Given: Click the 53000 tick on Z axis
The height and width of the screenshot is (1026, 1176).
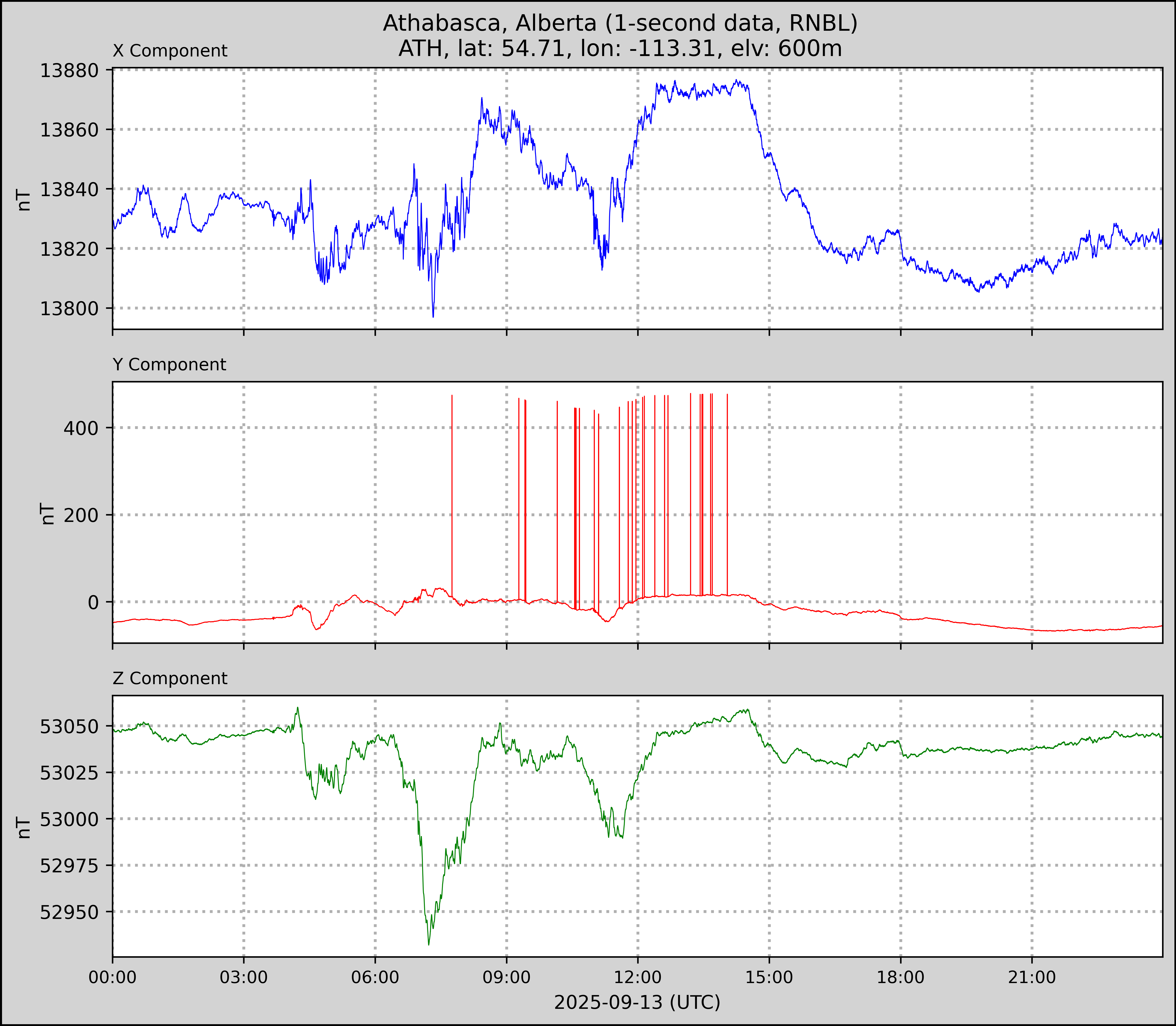Looking at the screenshot, I should [69, 819].
